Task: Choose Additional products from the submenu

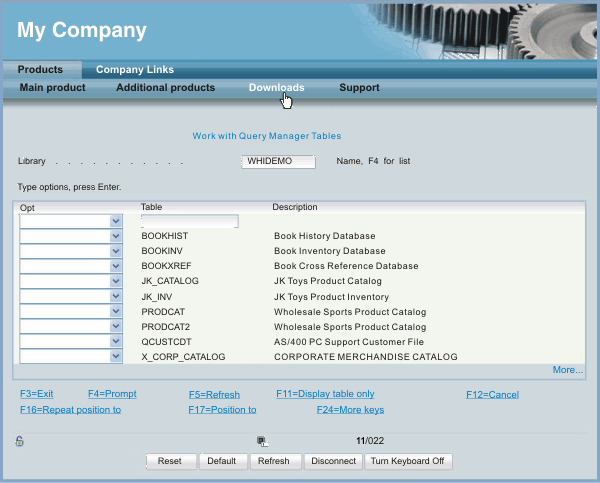Action: pos(165,88)
